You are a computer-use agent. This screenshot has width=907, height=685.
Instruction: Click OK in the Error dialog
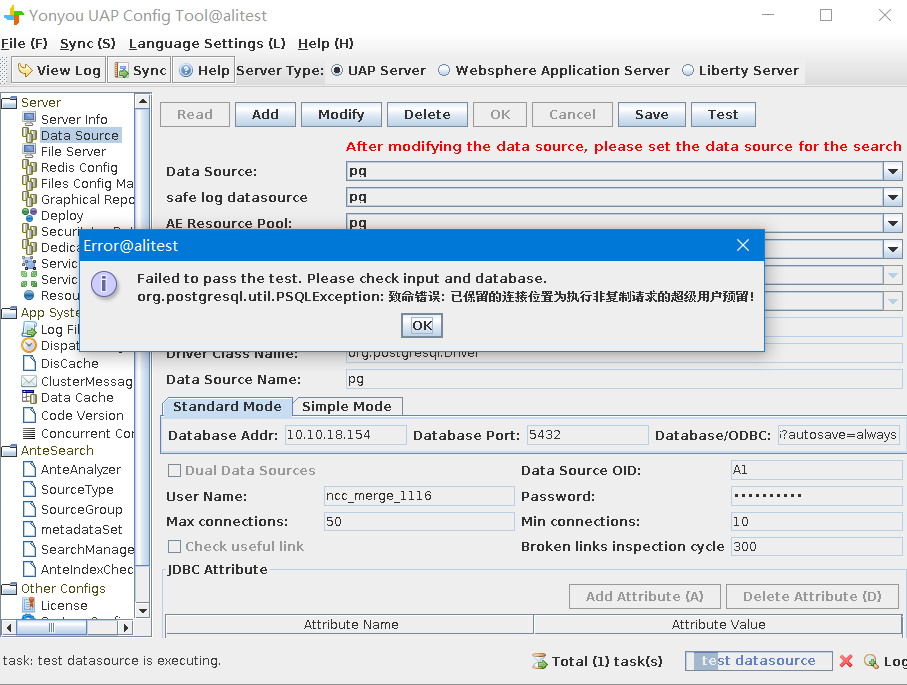(422, 325)
